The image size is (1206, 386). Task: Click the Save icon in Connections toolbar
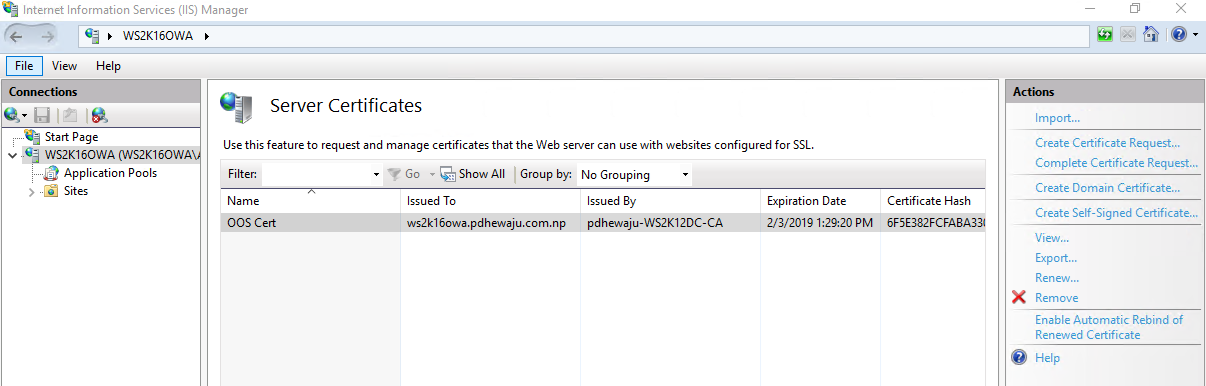pos(42,115)
